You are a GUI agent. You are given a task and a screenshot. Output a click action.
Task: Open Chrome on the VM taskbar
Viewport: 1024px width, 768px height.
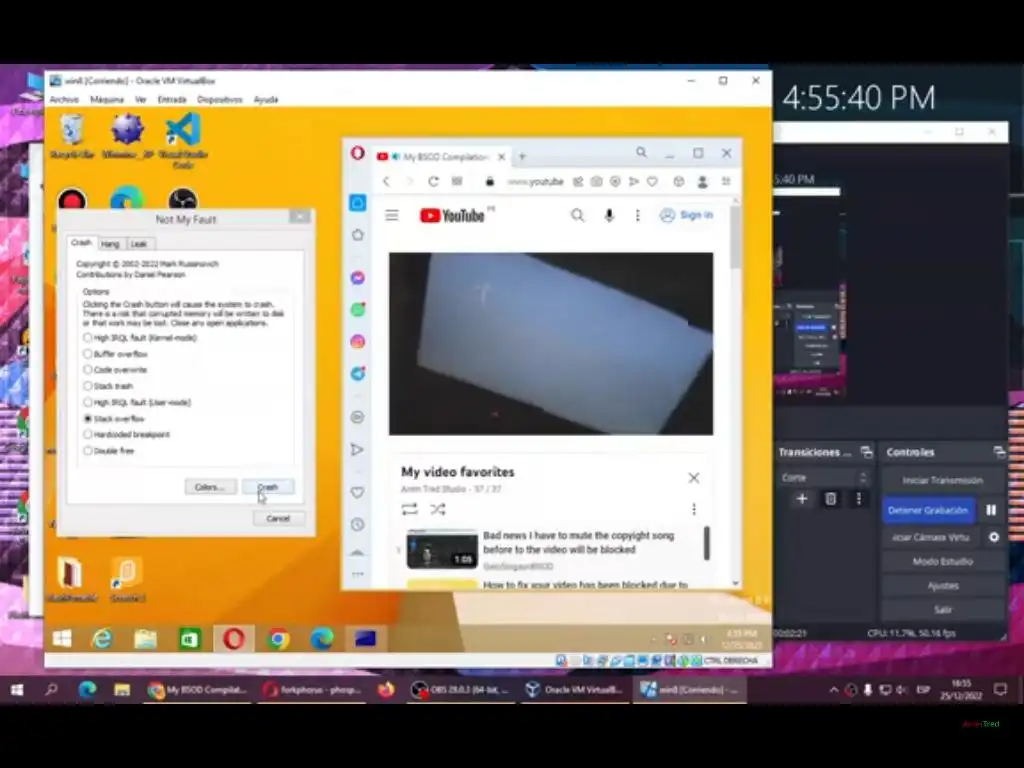(278, 638)
